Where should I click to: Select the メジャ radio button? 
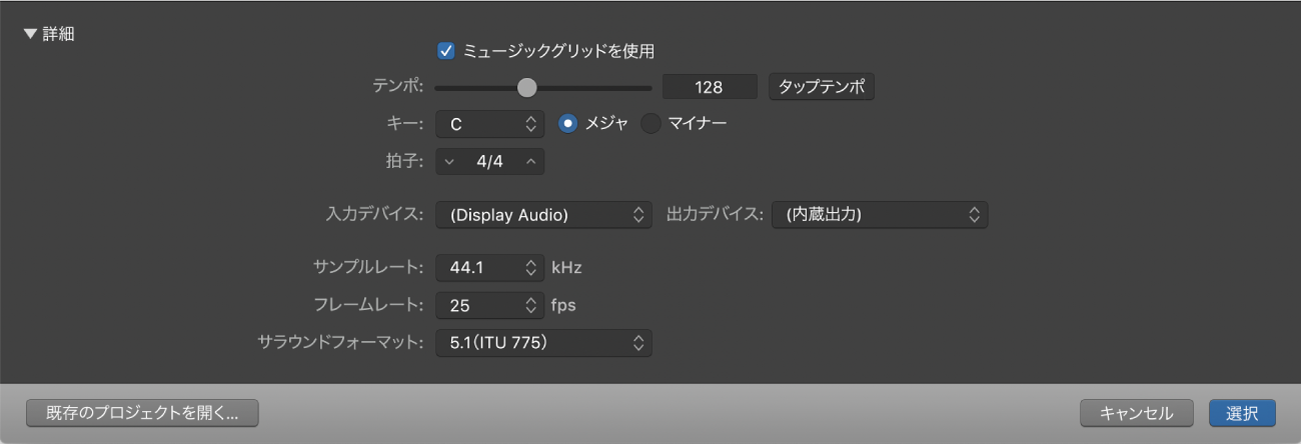(x=569, y=124)
